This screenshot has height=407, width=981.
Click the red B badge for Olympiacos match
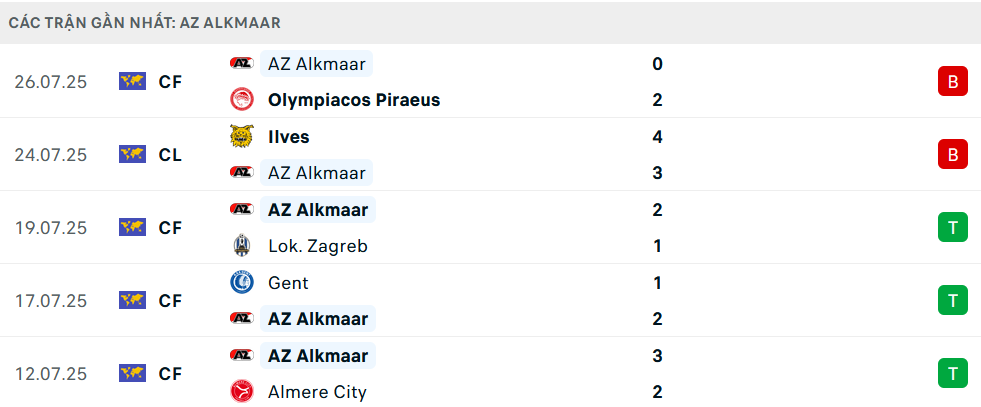point(953,81)
